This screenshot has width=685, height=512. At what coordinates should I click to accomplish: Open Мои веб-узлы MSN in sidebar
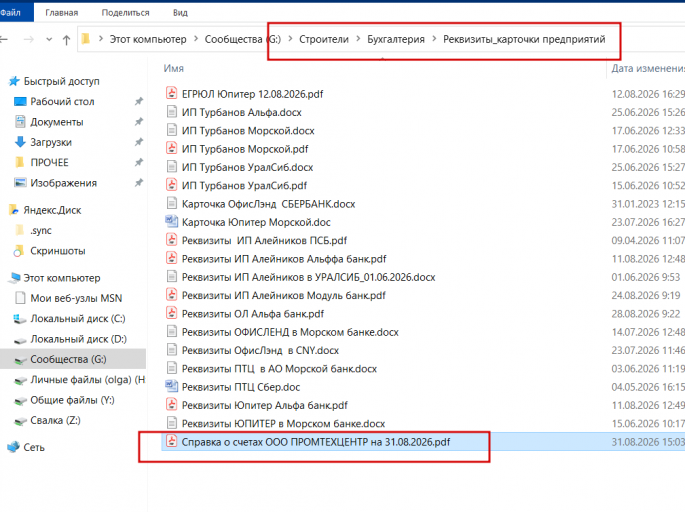tap(76, 299)
